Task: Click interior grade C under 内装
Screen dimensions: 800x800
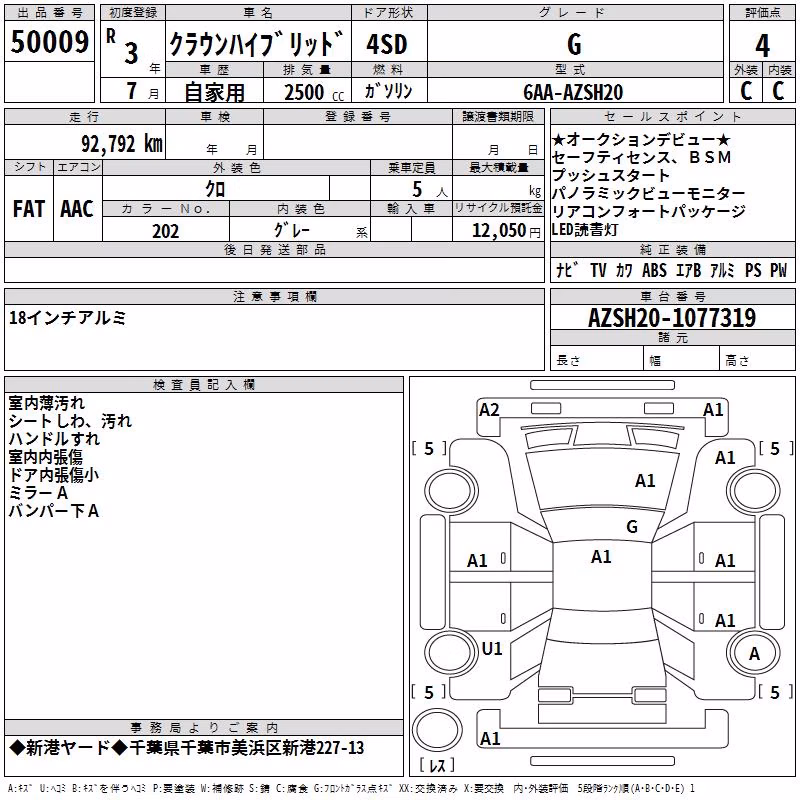Action: [x=779, y=91]
